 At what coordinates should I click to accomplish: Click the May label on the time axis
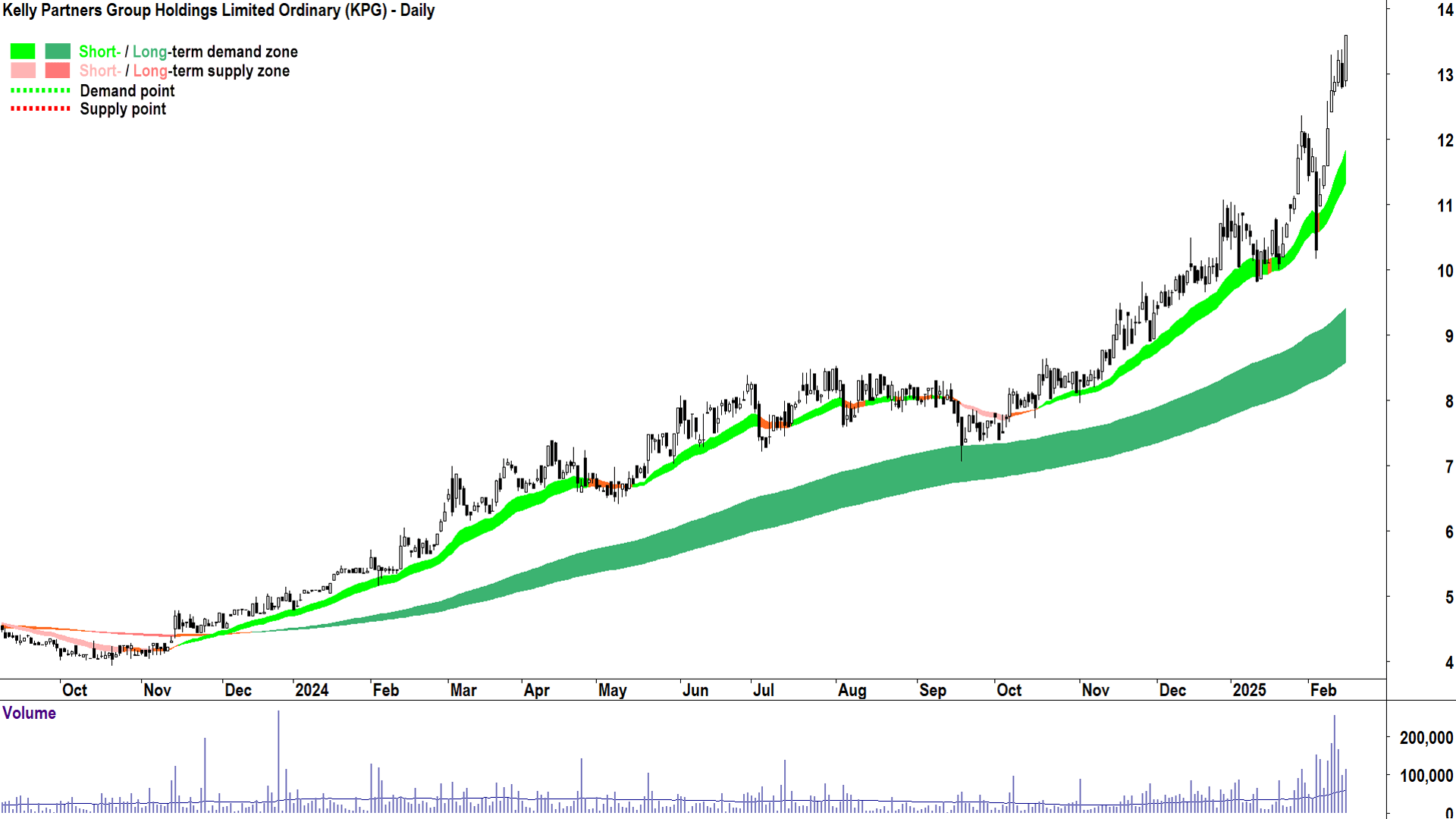[x=612, y=690]
